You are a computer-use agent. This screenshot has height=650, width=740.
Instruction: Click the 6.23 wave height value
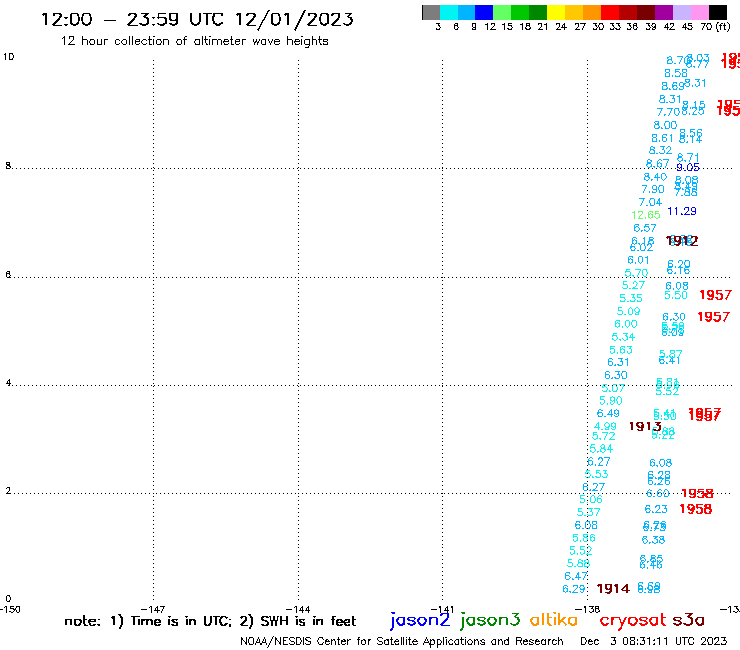pyautogui.click(x=656, y=509)
